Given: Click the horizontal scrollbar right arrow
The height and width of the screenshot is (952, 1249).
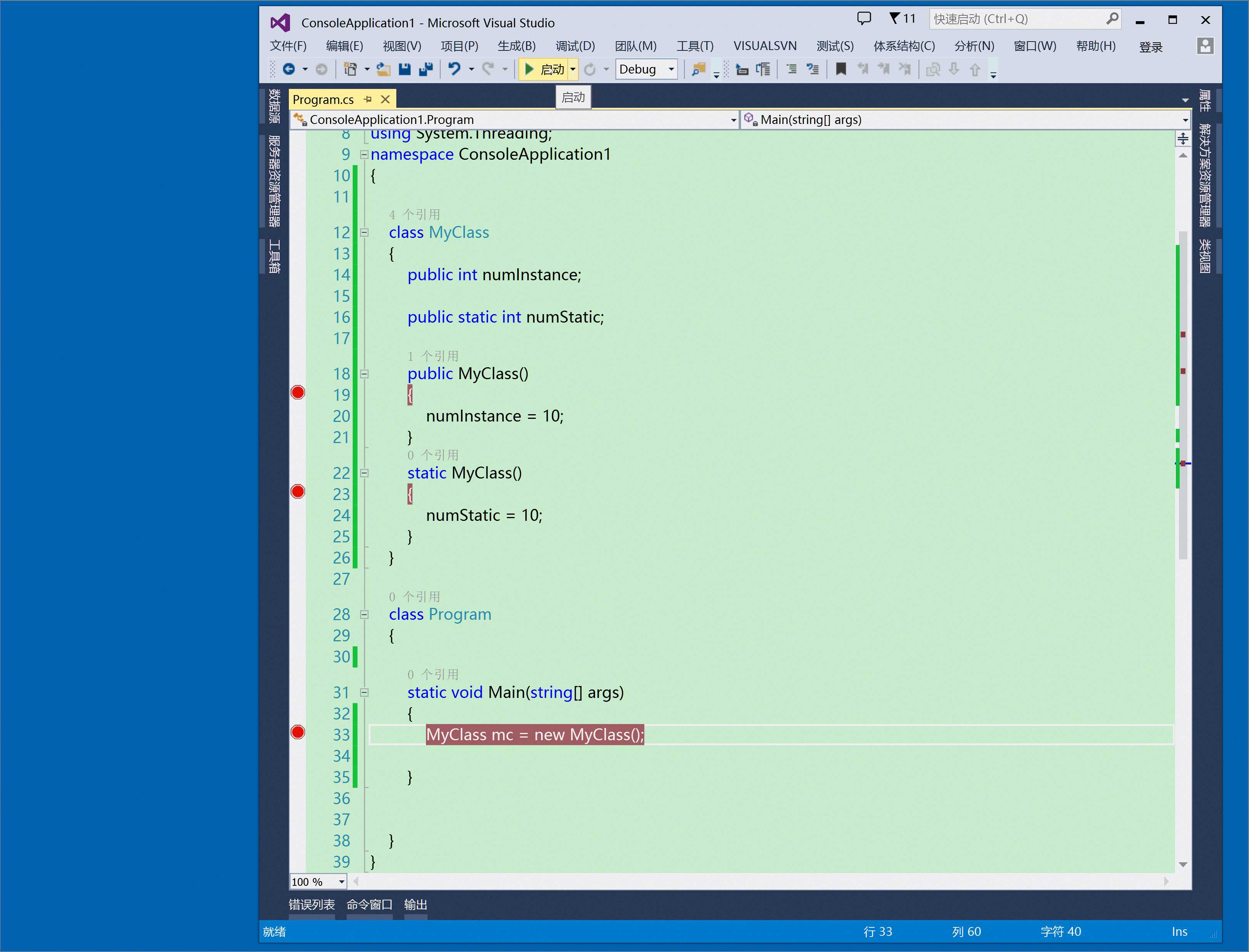Looking at the screenshot, I should point(1166,882).
